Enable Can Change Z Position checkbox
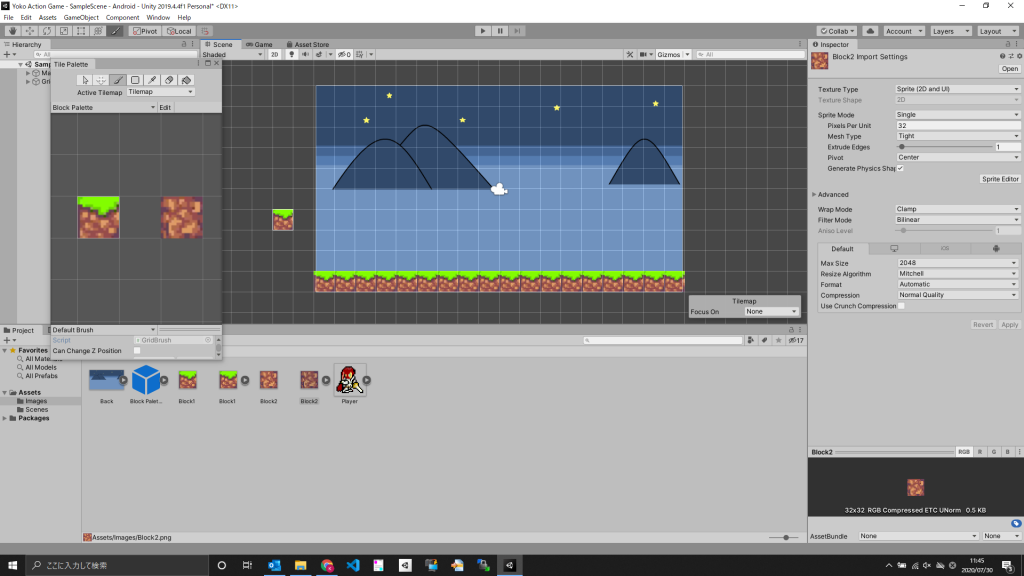 click(137, 351)
